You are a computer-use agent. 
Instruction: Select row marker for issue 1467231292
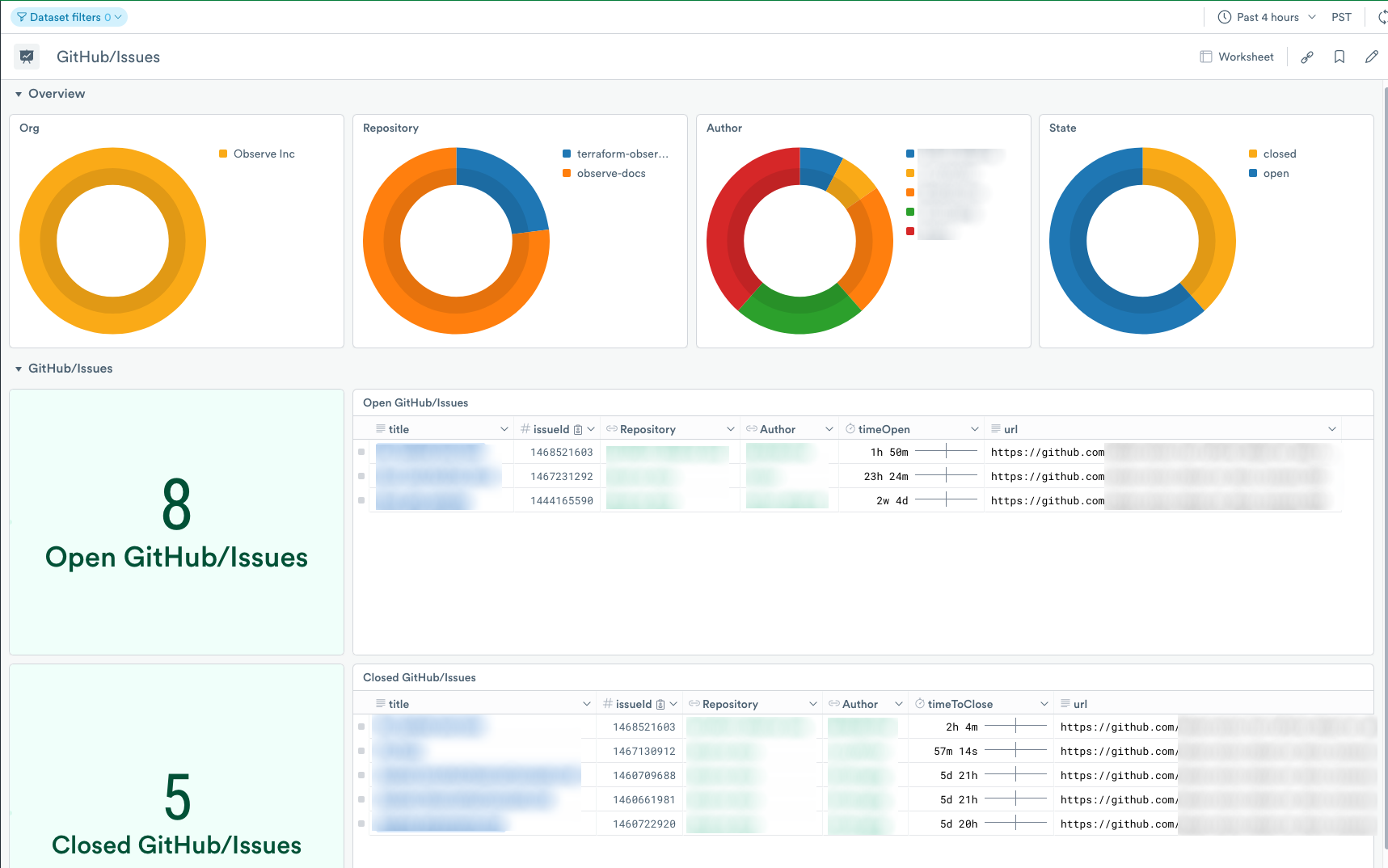(361, 476)
